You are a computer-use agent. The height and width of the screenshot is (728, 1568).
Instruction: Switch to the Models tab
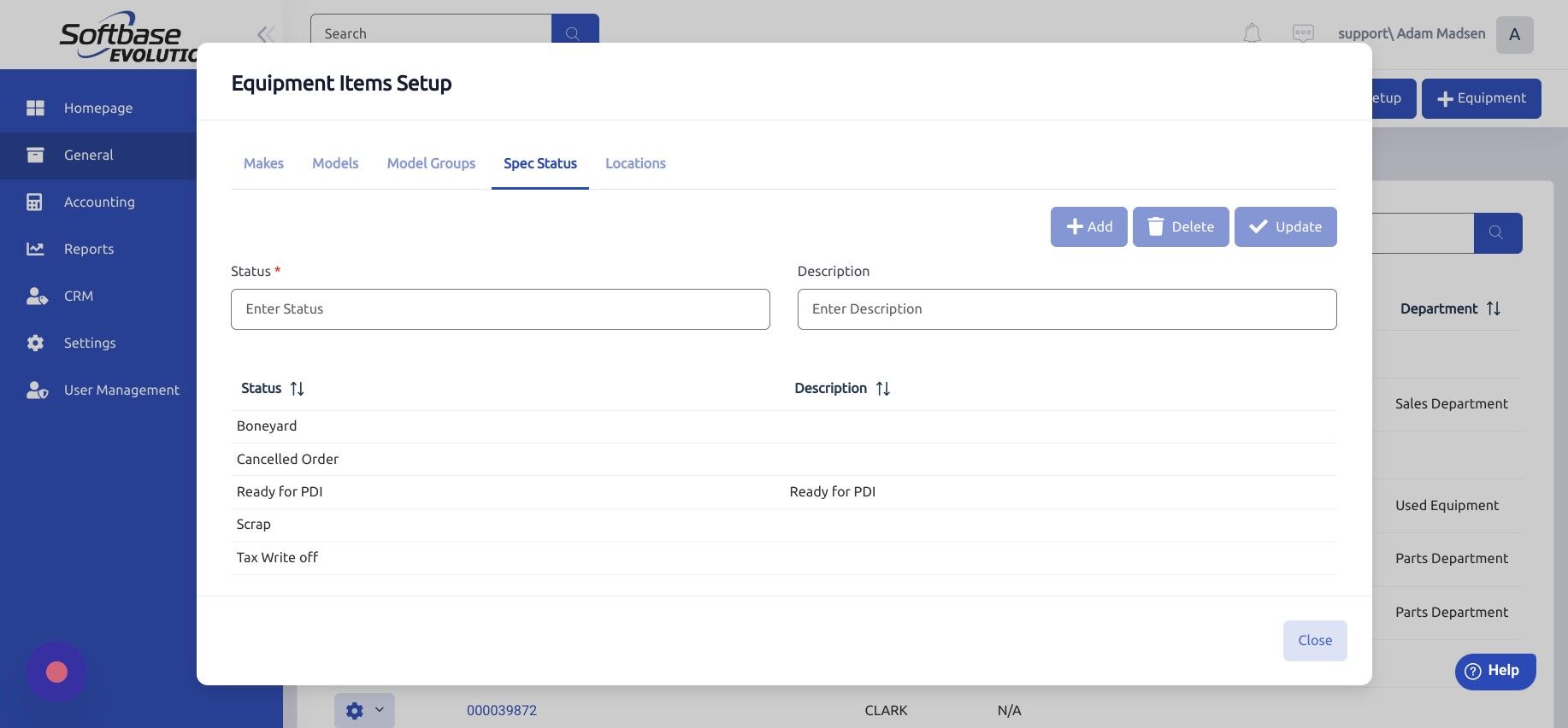pyautogui.click(x=335, y=163)
